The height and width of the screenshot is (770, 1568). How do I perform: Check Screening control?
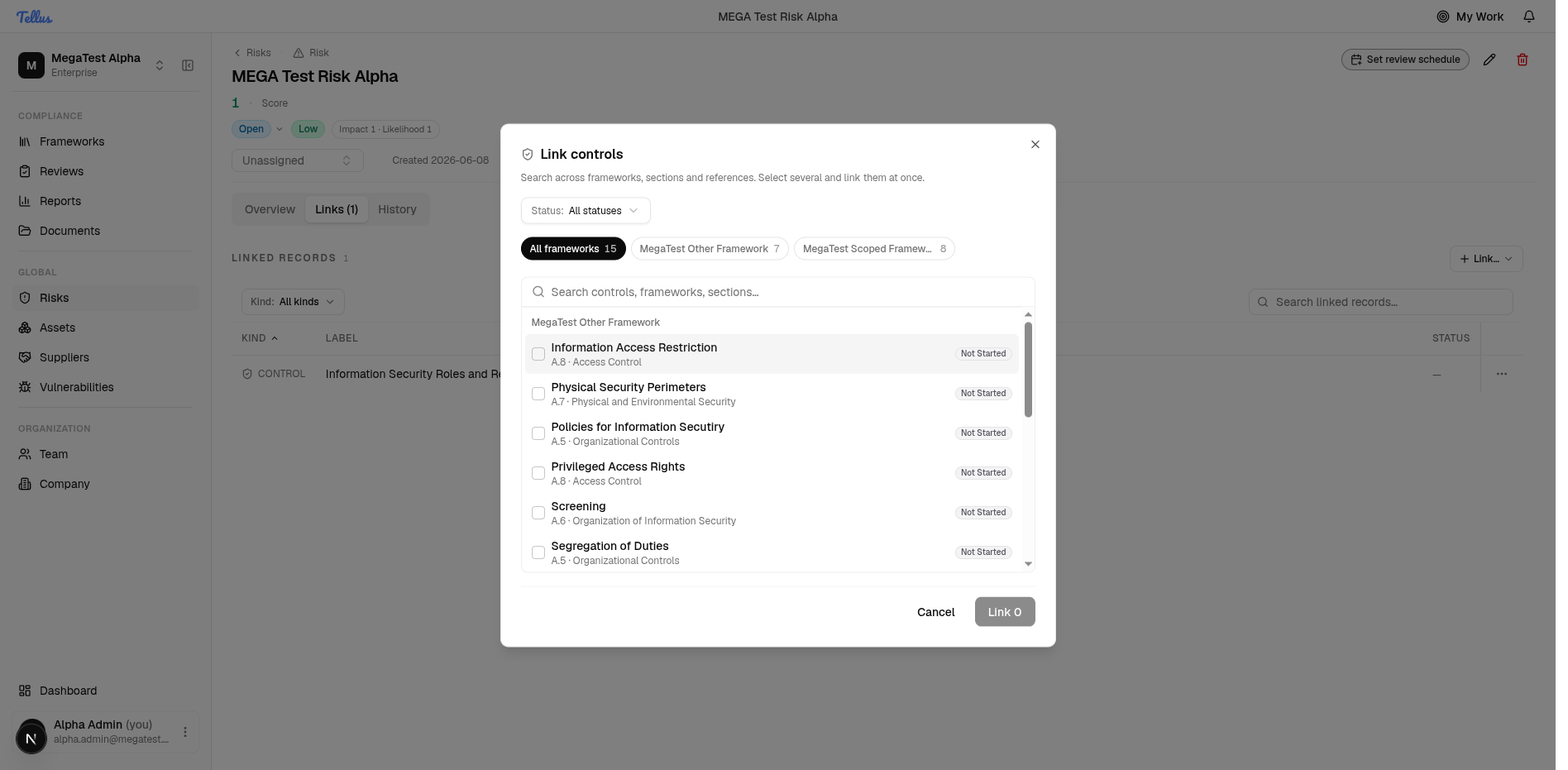tap(538, 513)
